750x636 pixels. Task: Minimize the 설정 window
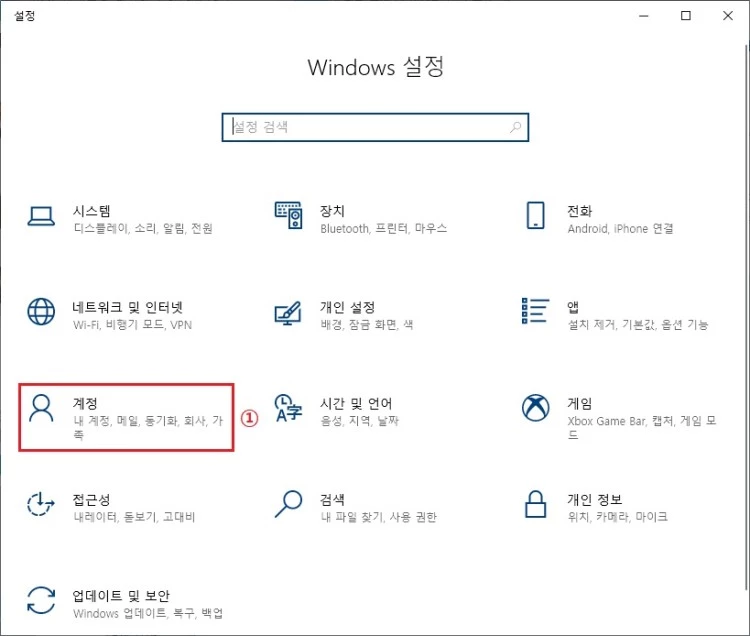coord(644,16)
